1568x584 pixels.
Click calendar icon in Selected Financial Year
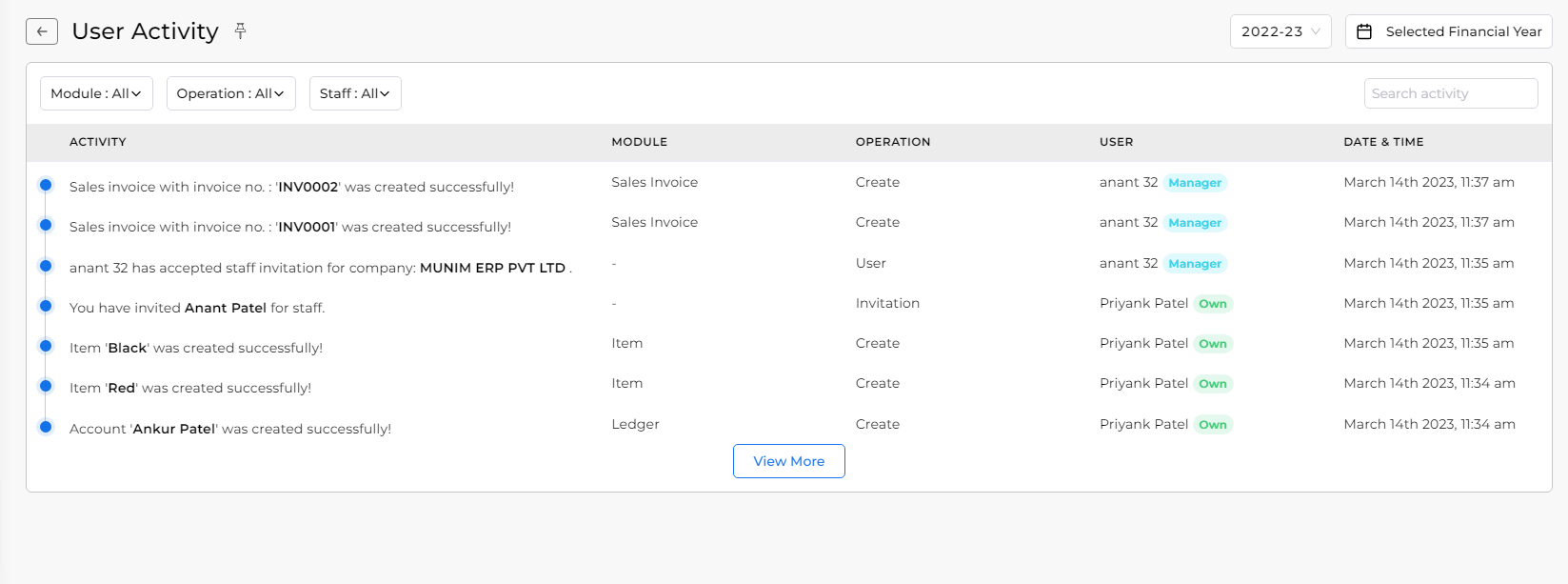coord(1364,31)
